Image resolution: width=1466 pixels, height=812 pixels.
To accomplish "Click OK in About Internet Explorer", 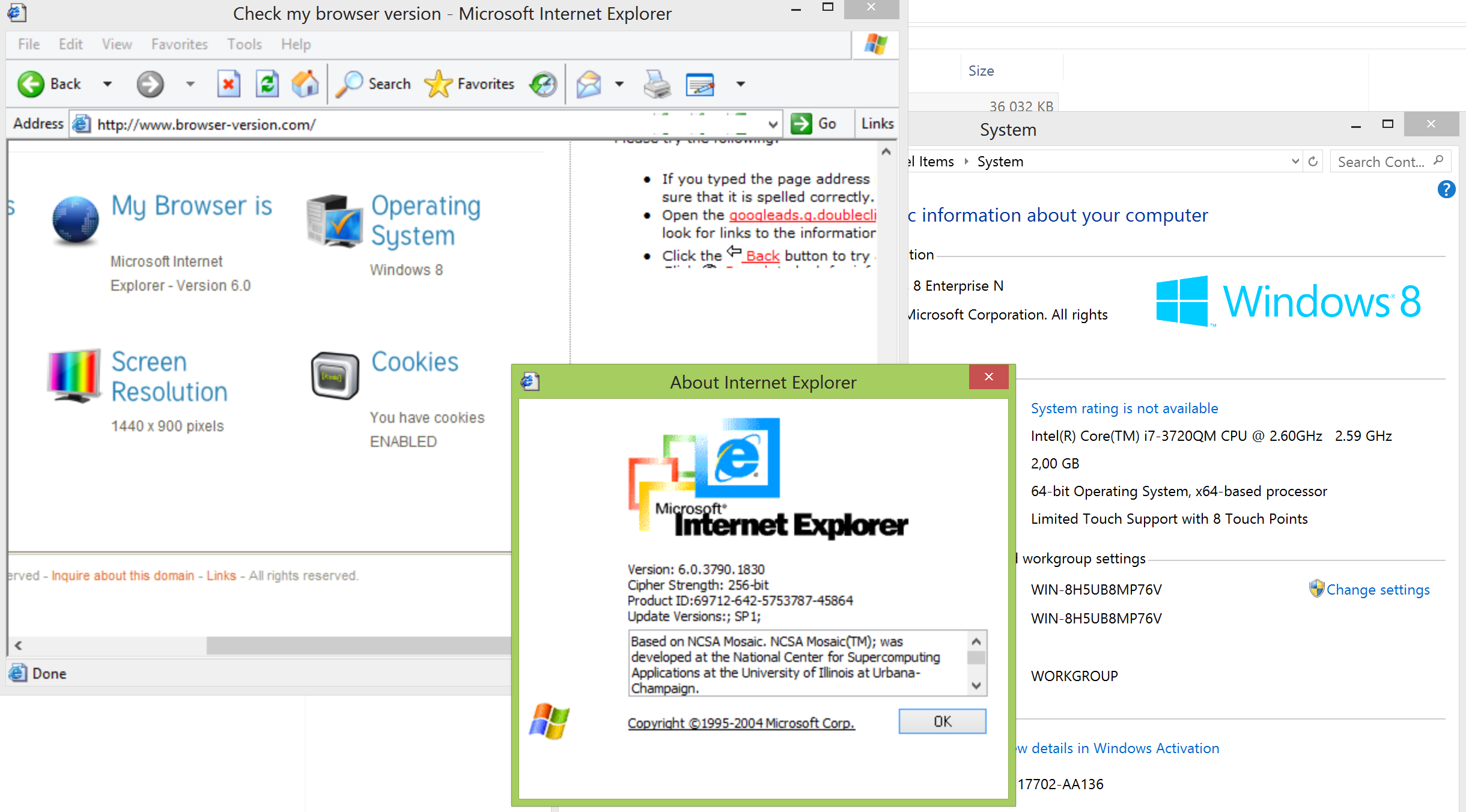I will click(x=942, y=721).
